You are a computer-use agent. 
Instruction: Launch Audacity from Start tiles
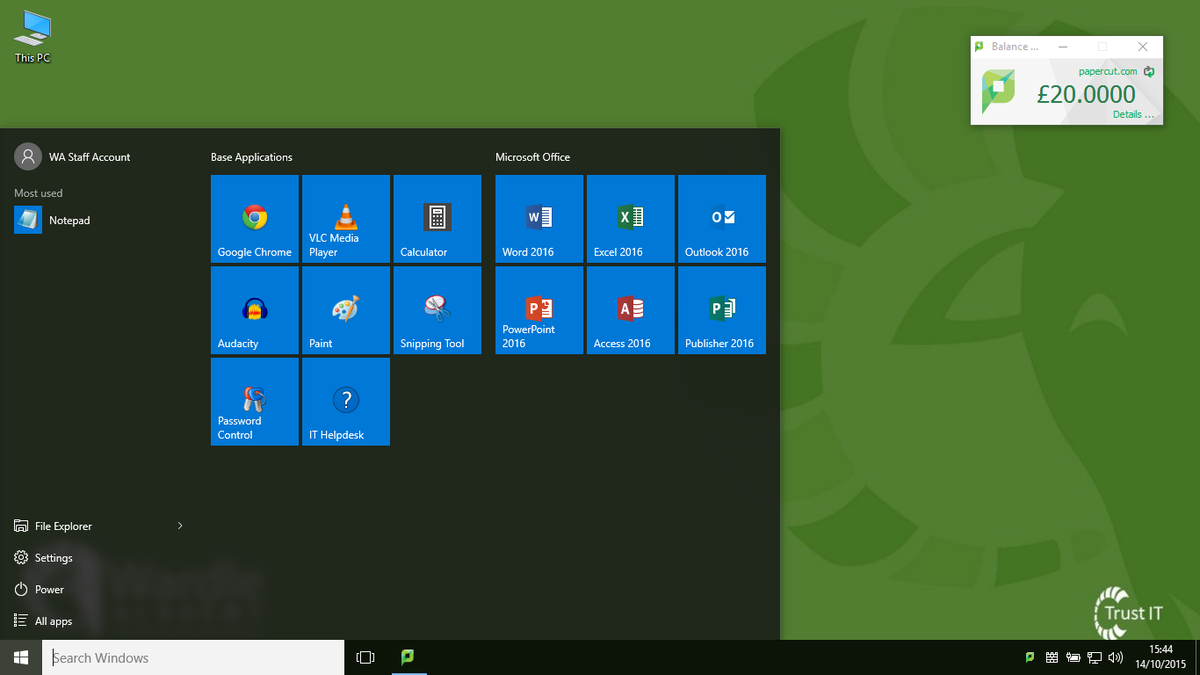click(x=255, y=310)
